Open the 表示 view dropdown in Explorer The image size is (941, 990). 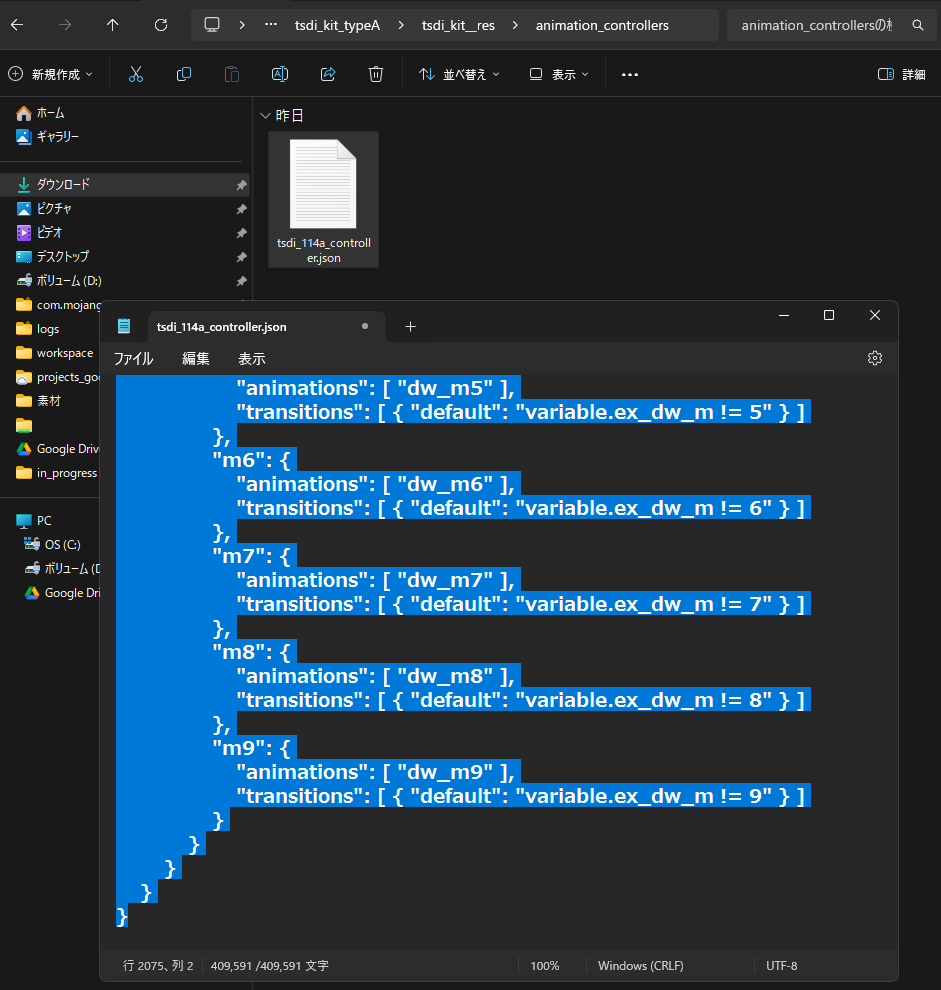(x=559, y=74)
